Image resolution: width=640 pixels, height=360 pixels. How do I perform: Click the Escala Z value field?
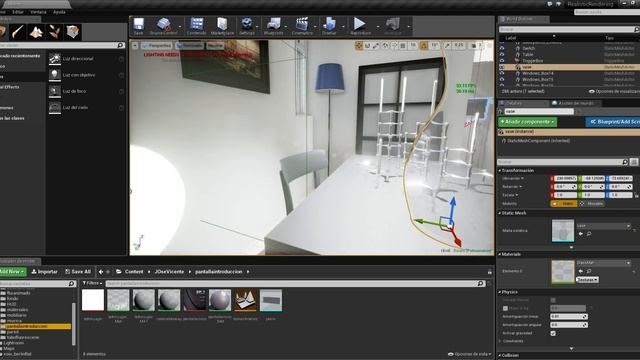pos(620,195)
